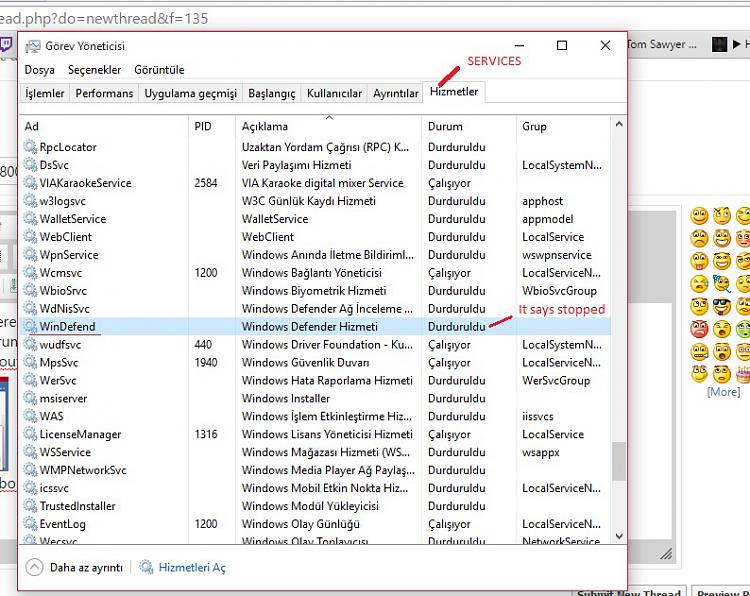The width and height of the screenshot is (750, 596).
Task: Click the angry red smiley in the forum panel
Action: (699, 329)
